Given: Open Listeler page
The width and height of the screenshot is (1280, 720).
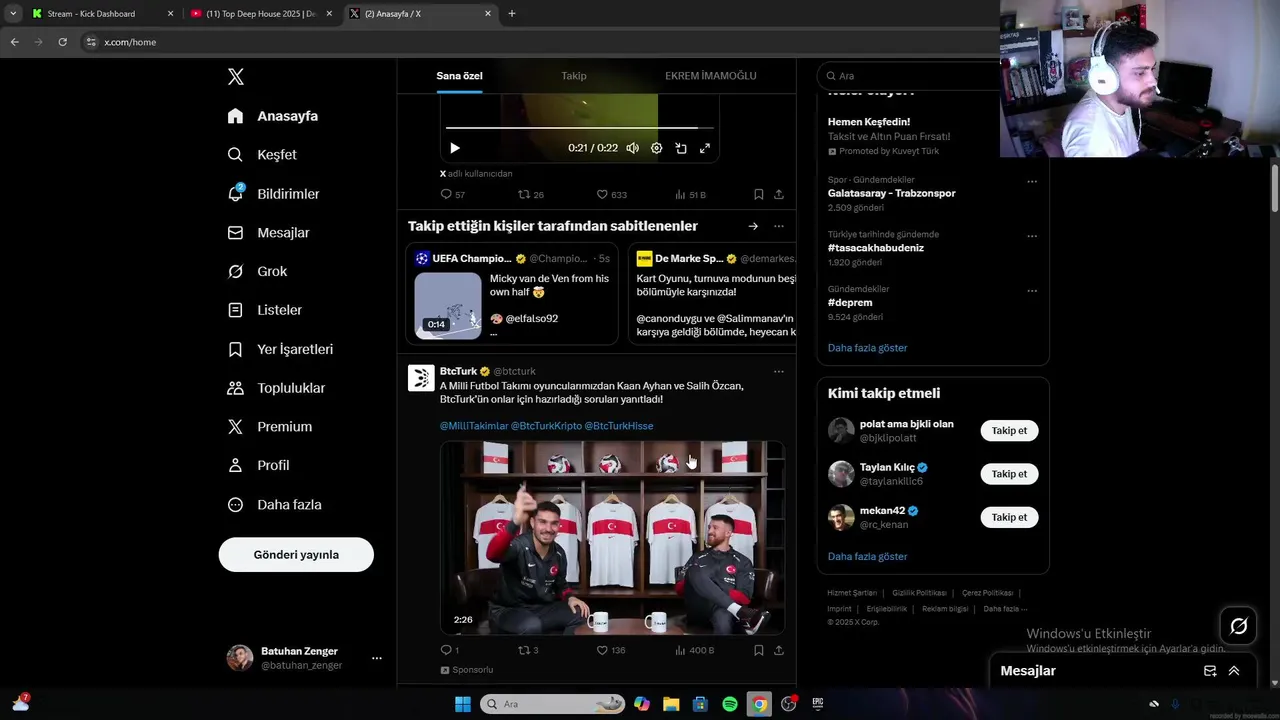Looking at the screenshot, I should point(264,310).
